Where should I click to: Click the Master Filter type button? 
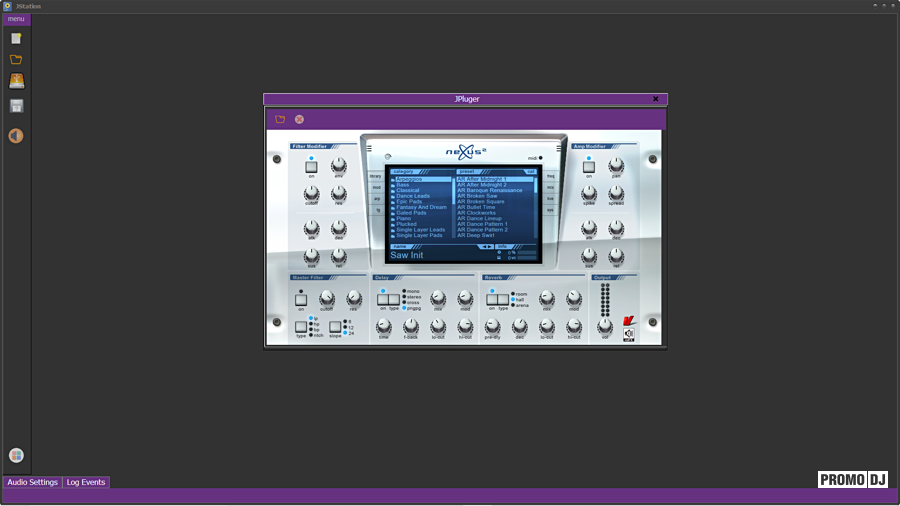301,327
